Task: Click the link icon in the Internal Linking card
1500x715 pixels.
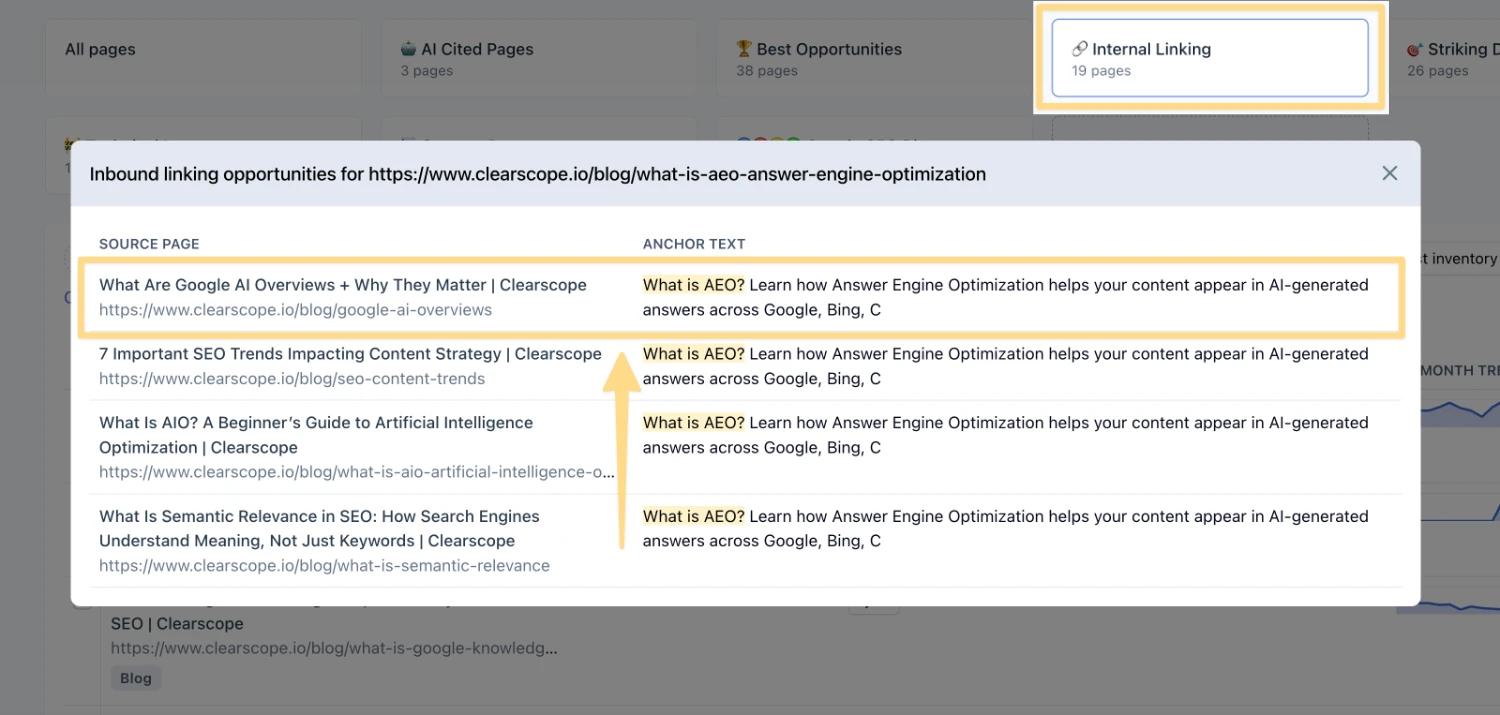Action: click(x=1079, y=49)
